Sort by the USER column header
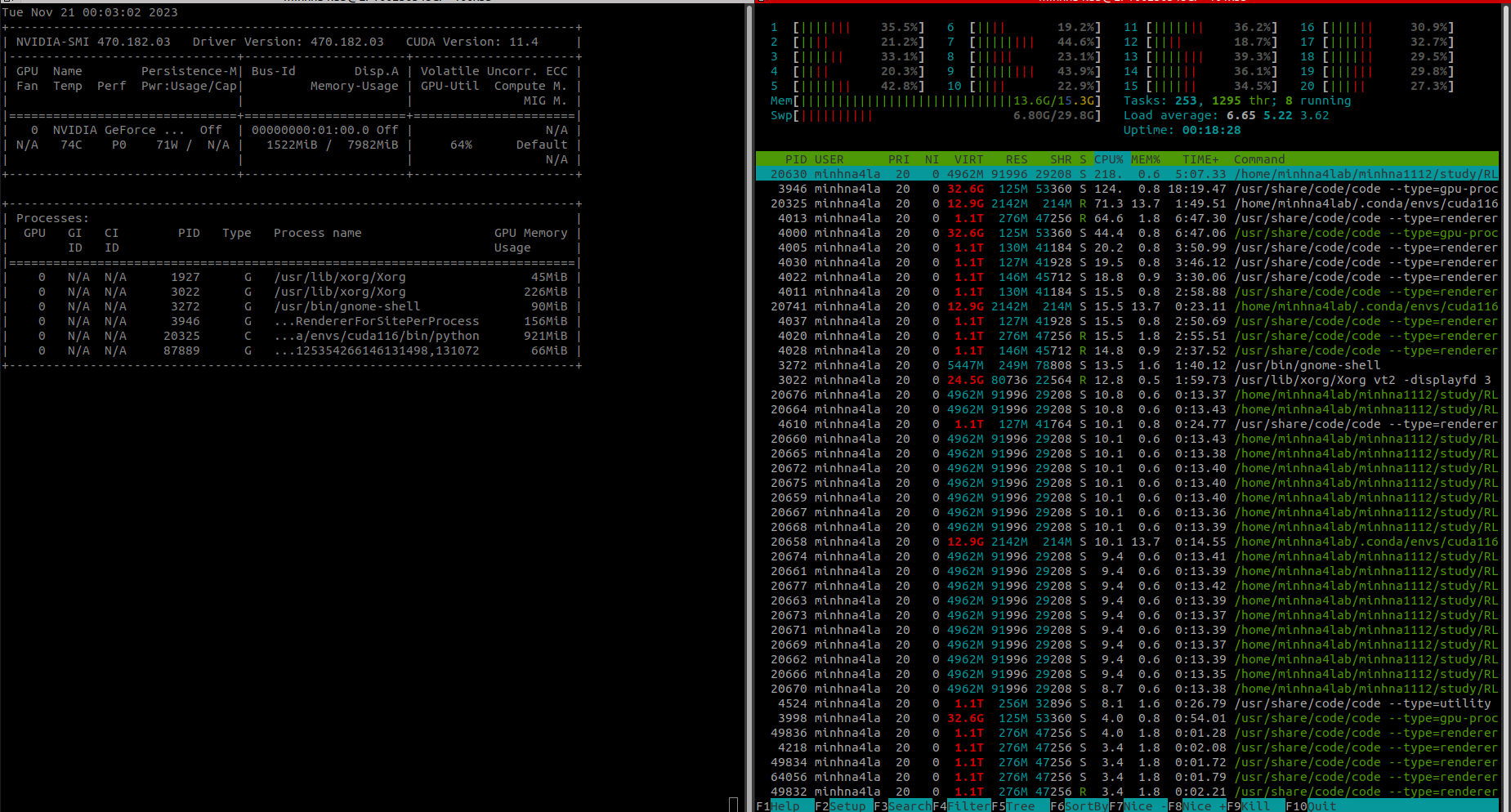 tap(829, 159)
